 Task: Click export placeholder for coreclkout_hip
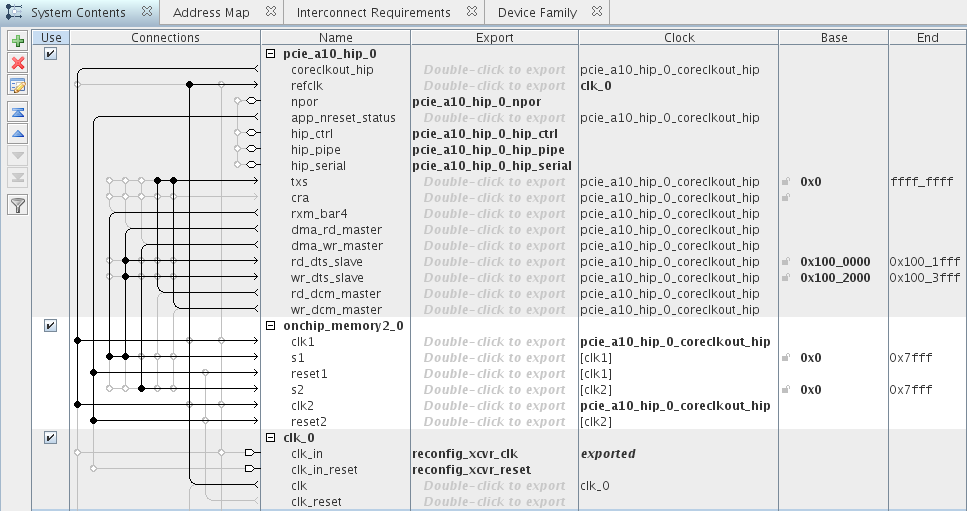coord(494,70)
